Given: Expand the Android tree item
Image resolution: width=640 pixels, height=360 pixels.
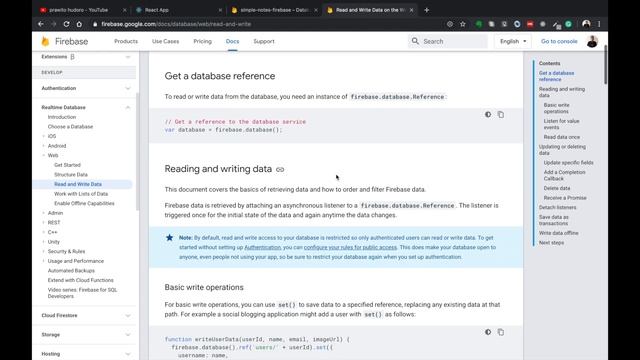Looking at the screenshot, I should tap(44, 146).
